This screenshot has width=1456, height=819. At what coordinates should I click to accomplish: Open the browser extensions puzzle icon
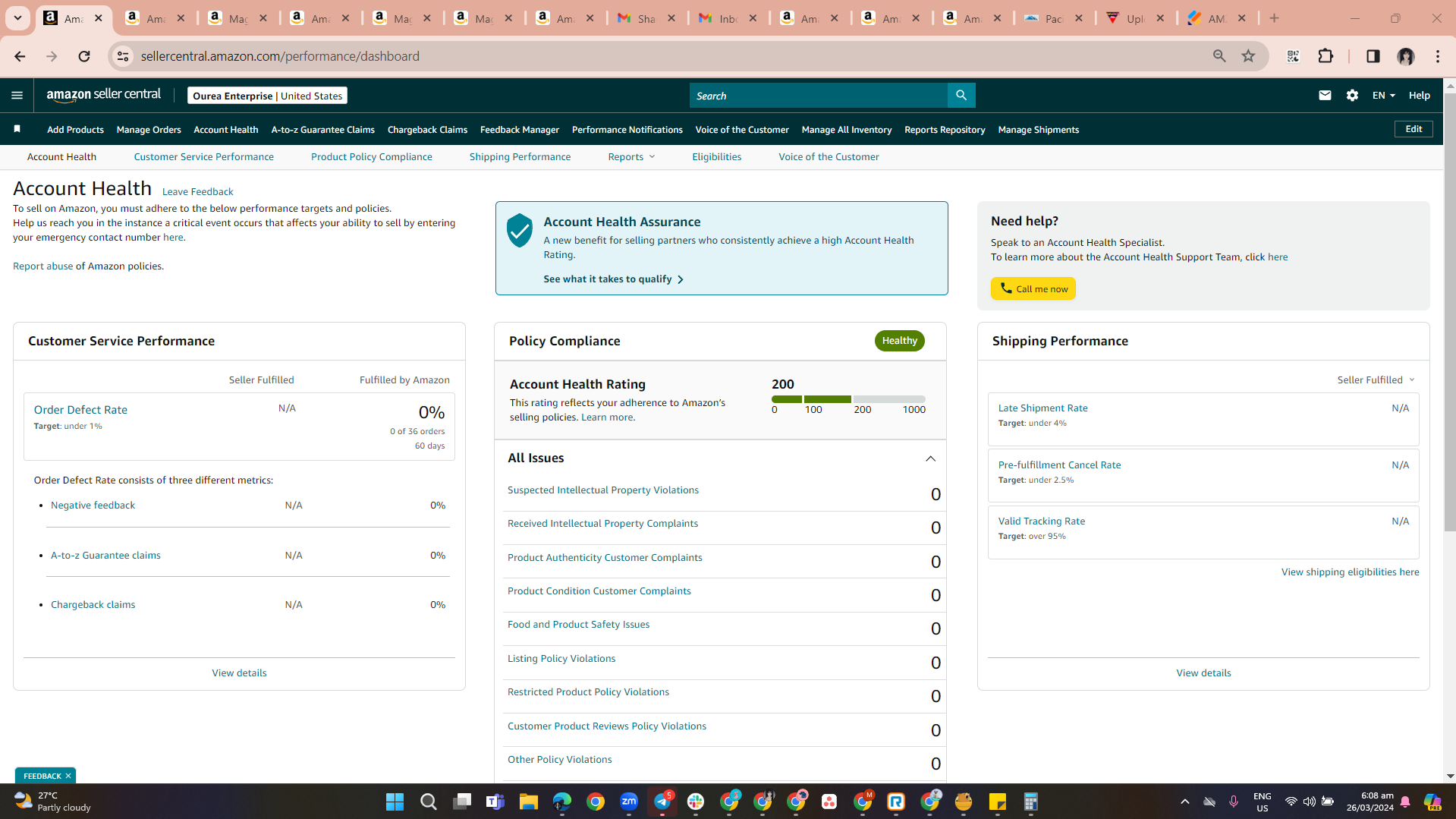(1325, 56)
